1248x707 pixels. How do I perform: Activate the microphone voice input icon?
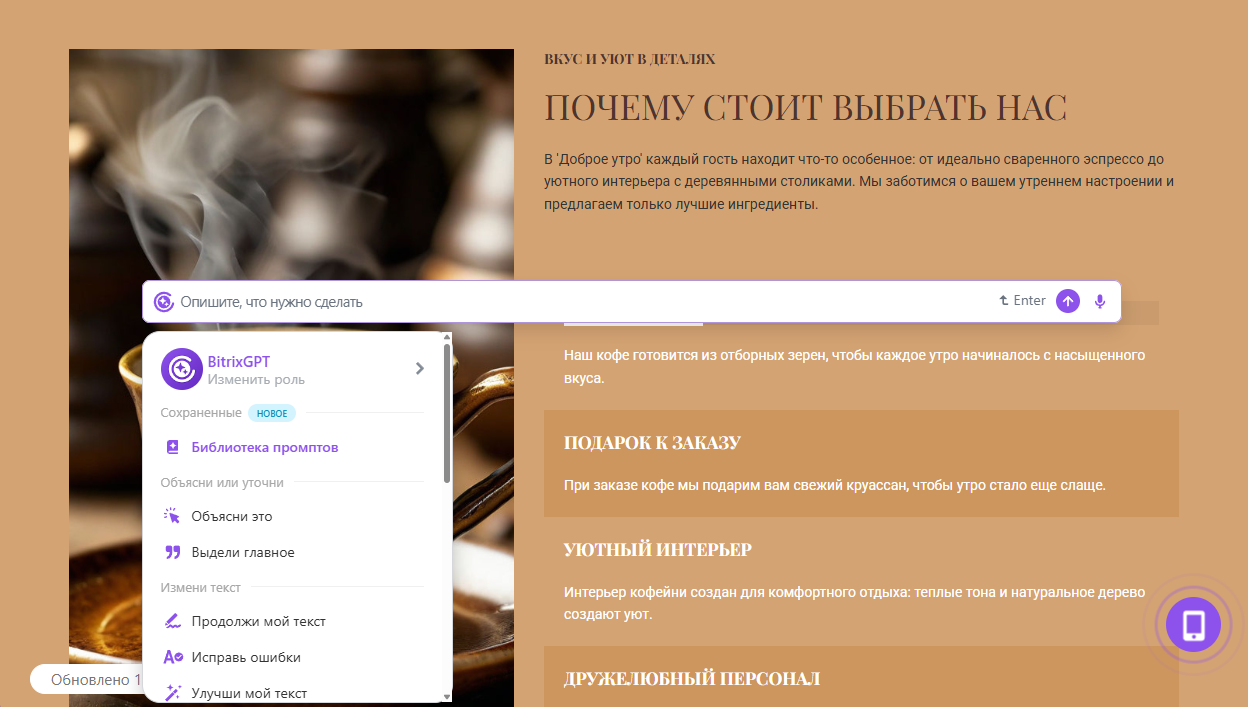[1100, 301]
